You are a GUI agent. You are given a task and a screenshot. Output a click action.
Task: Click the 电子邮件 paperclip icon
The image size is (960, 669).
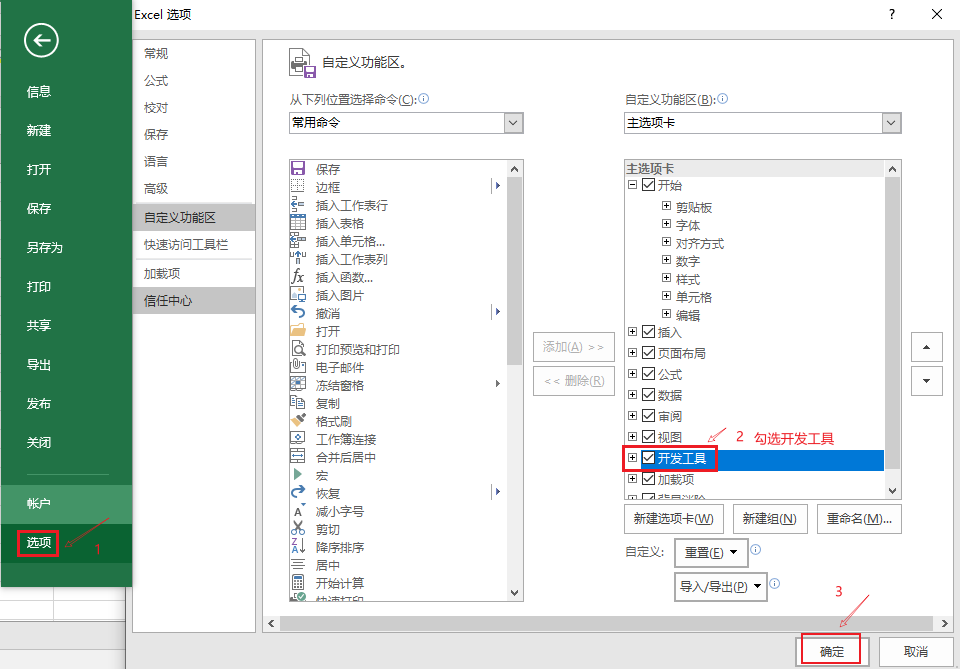[x=298, y=366]
